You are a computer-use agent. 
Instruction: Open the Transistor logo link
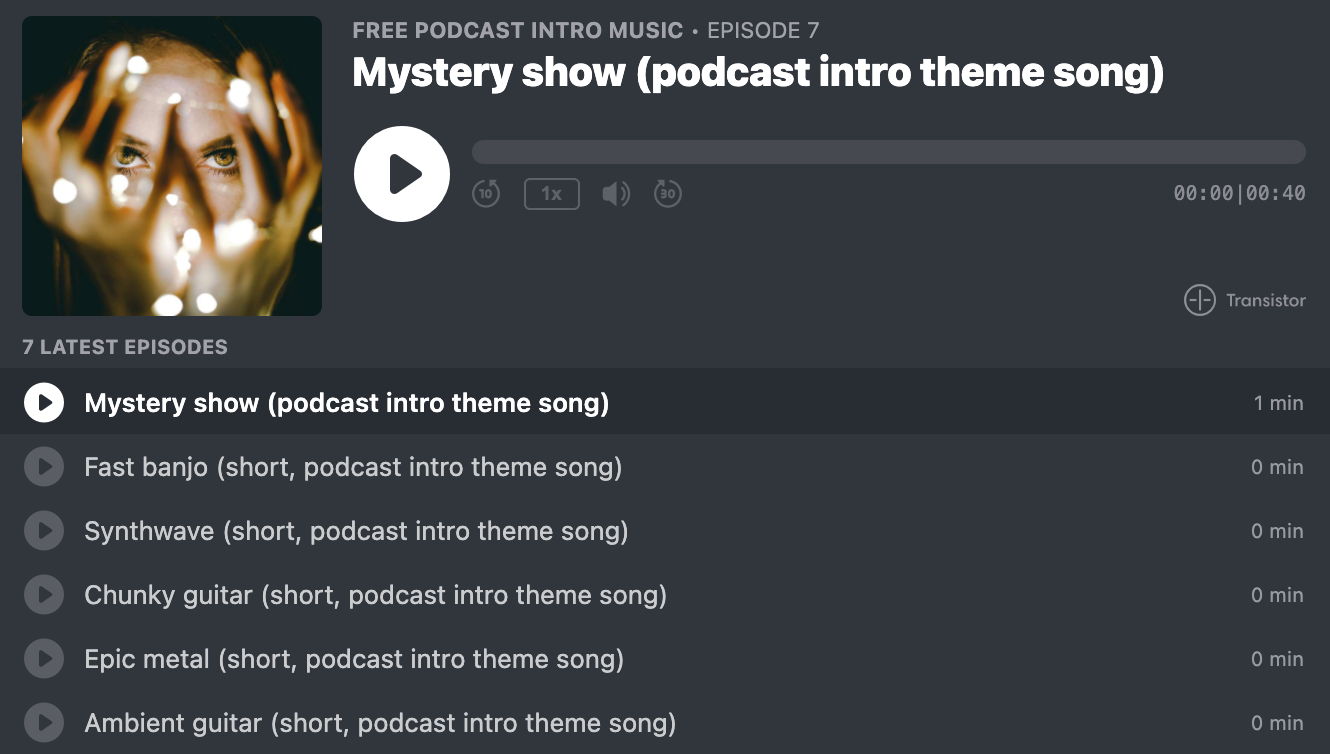click(x=1245, y=300)
